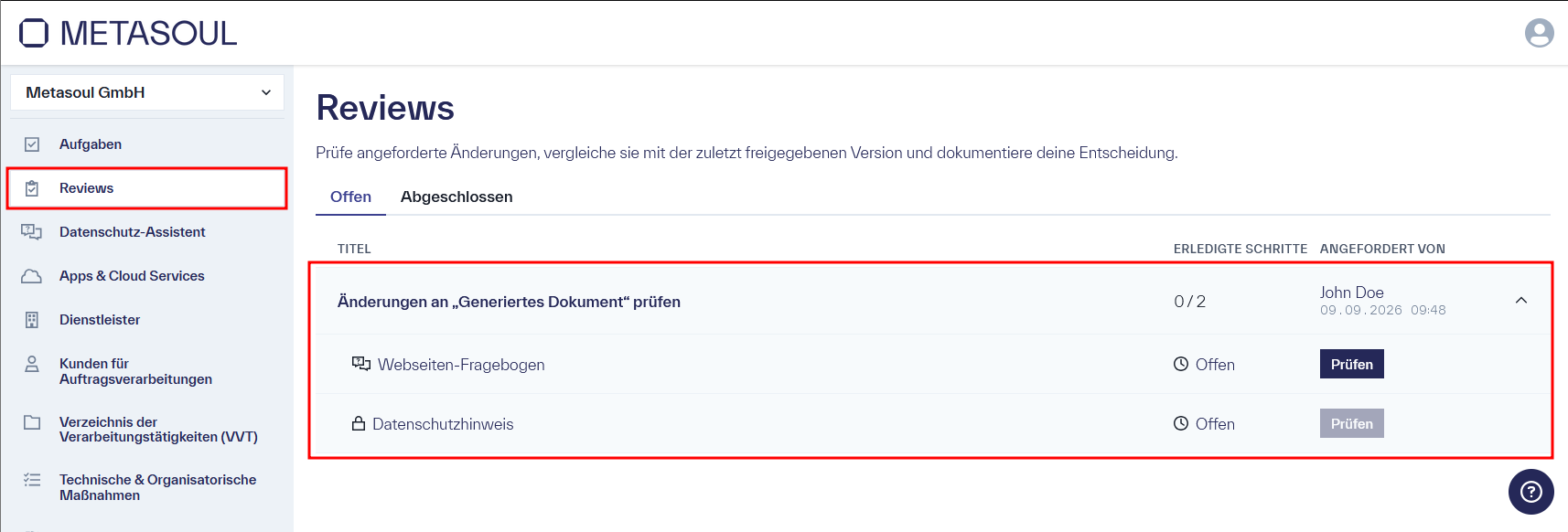The image size is (1568, 532).
Task: Click the TITEL column header
Action: pos(354,249)
